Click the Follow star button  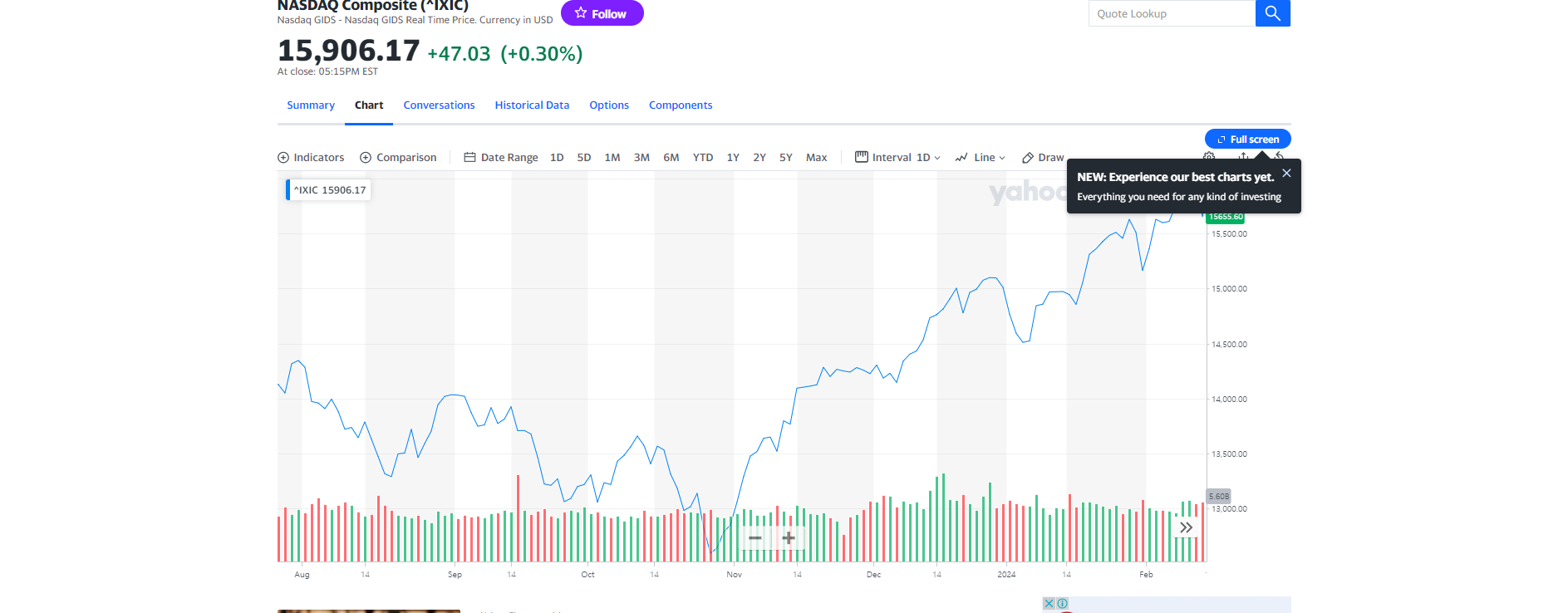[602, 13]
